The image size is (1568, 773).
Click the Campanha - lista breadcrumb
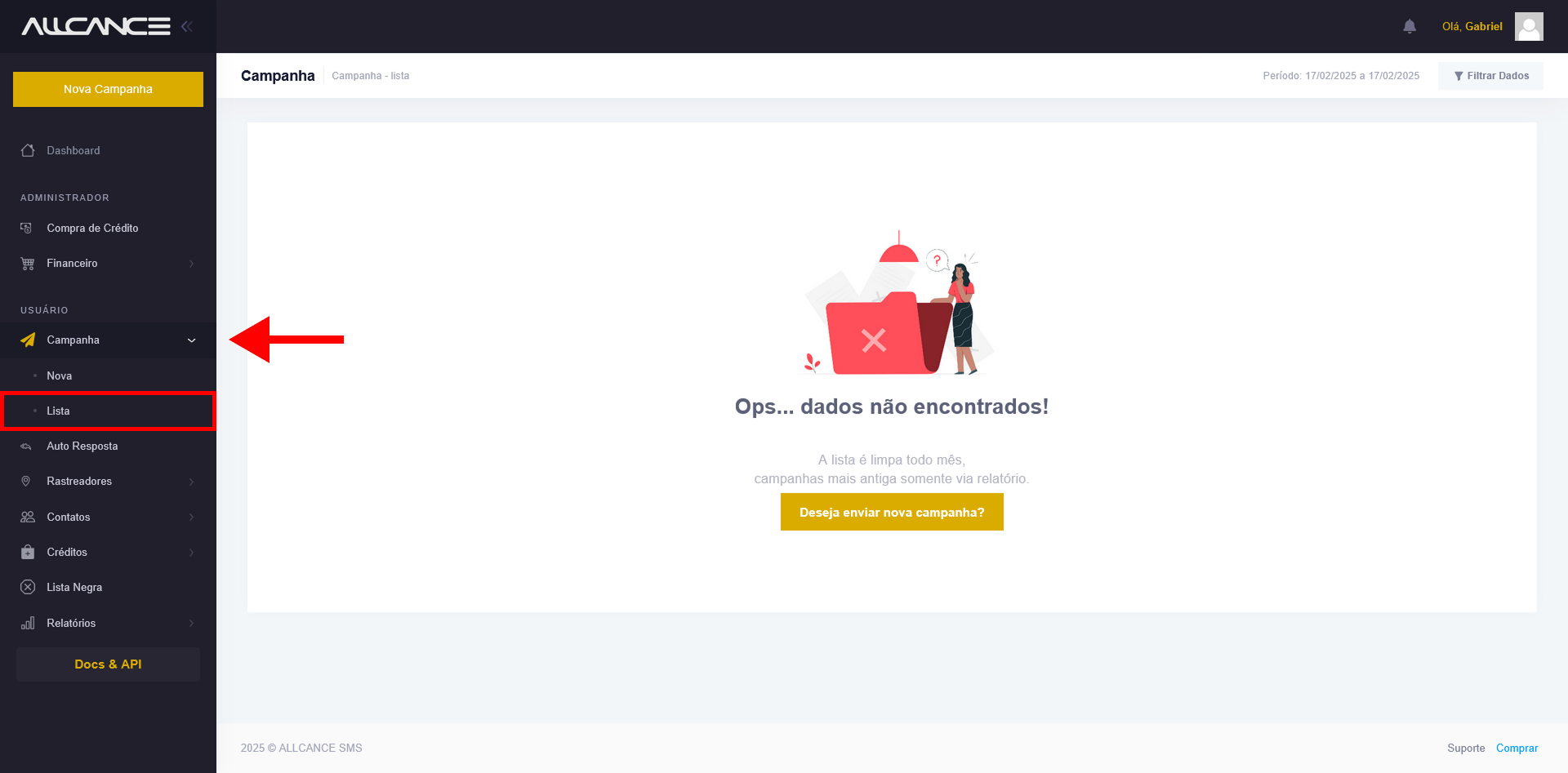370,76
